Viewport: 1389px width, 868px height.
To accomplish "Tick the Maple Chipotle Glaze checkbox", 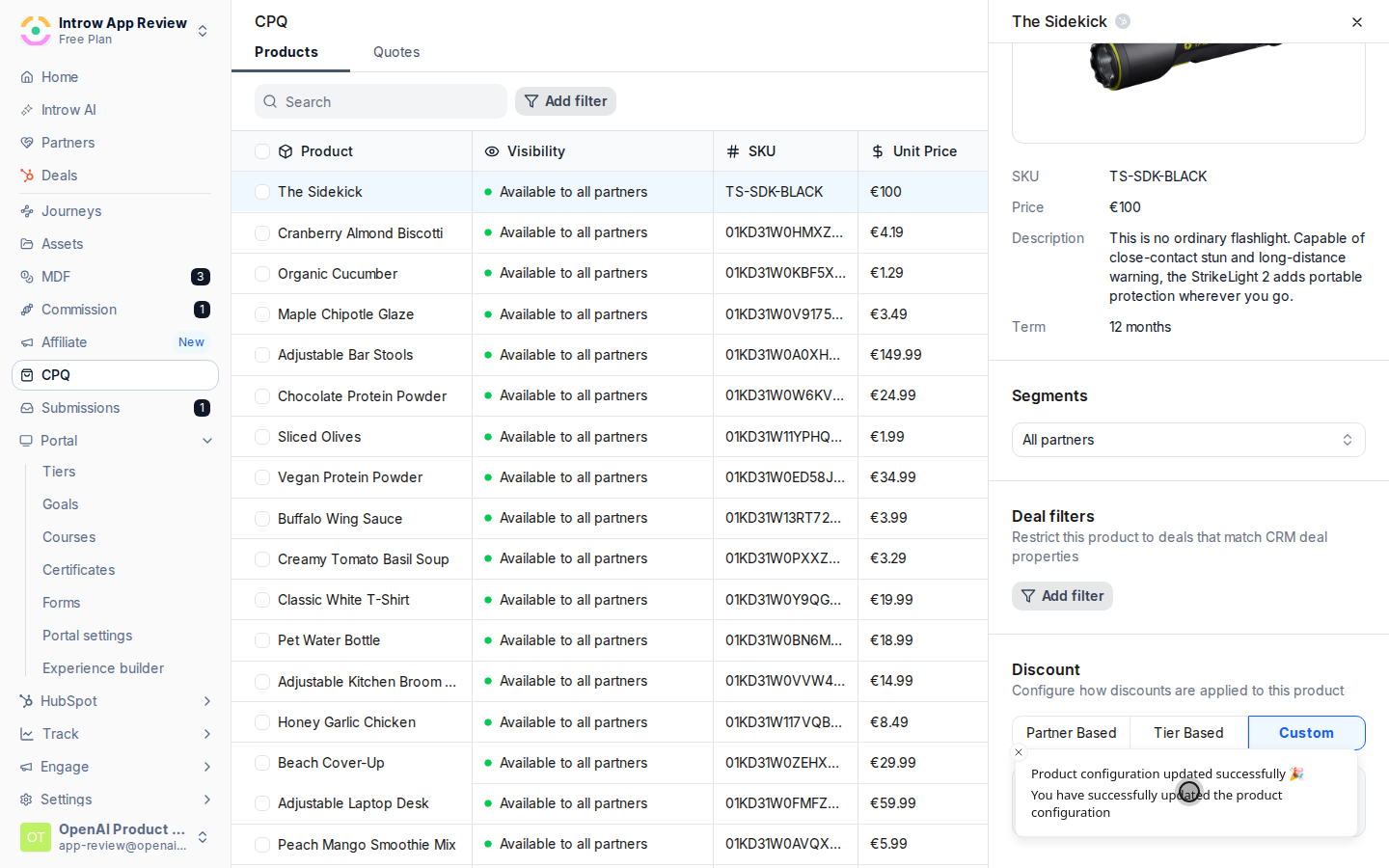I will tap(262, 314).
